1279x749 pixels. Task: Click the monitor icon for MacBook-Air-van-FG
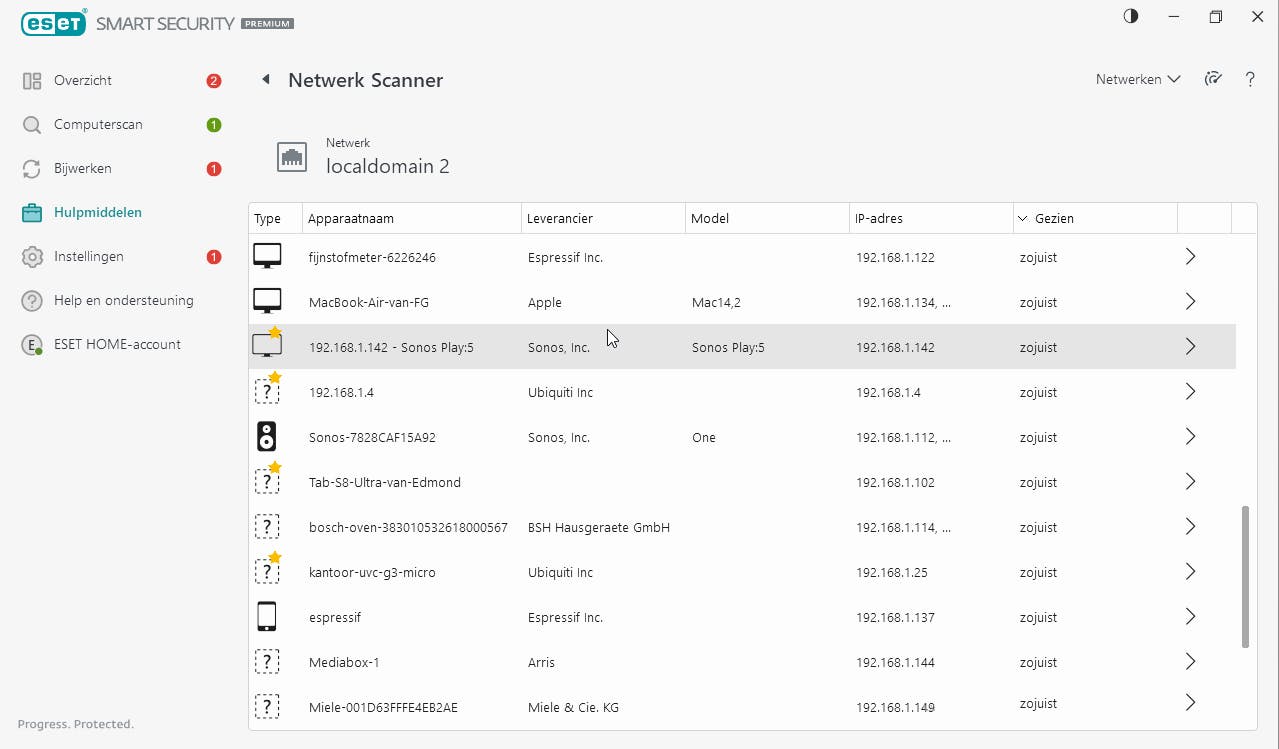[267, 301]
